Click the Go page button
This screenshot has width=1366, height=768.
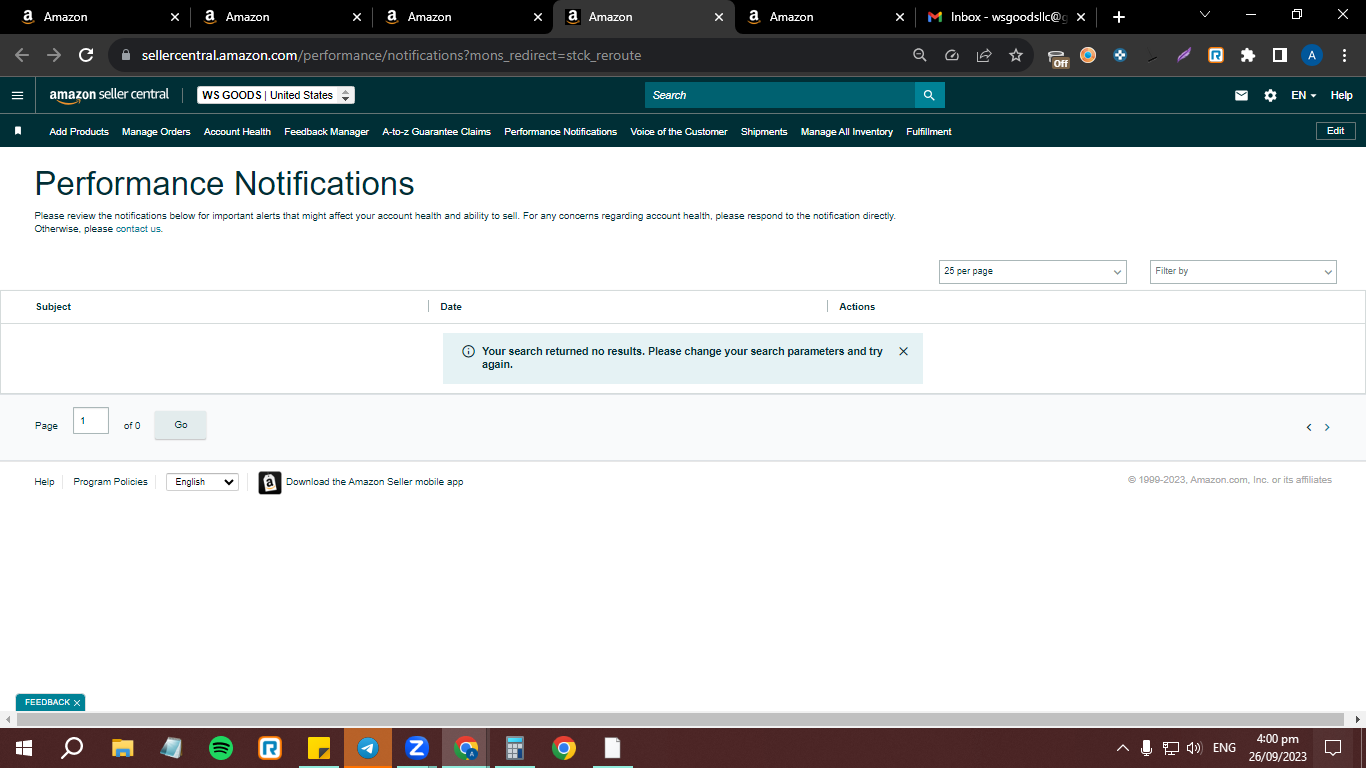[x=181, y=425]
